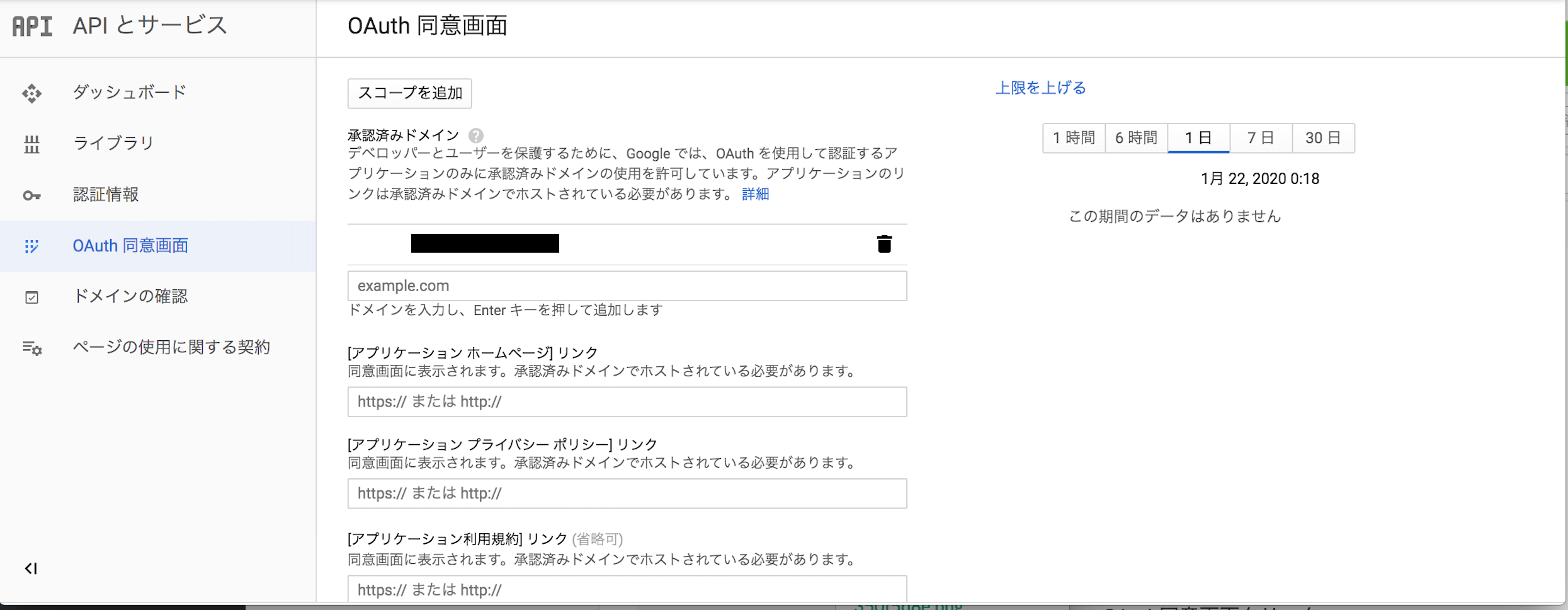The image size is (1568, 610).
Task: Switch traffic range to the 1時間 tab
Action: coord(1074,138)
